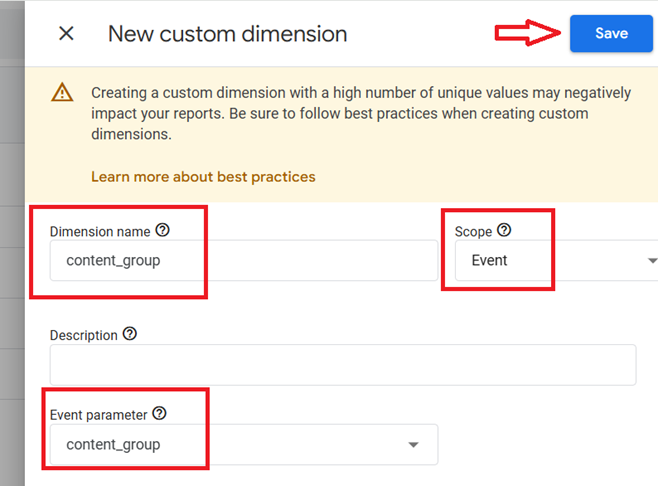The width and height of the screenshot is (658, 486).
Task: Open the Scope dropdown set to Event
Action: [x=556, y=260]
